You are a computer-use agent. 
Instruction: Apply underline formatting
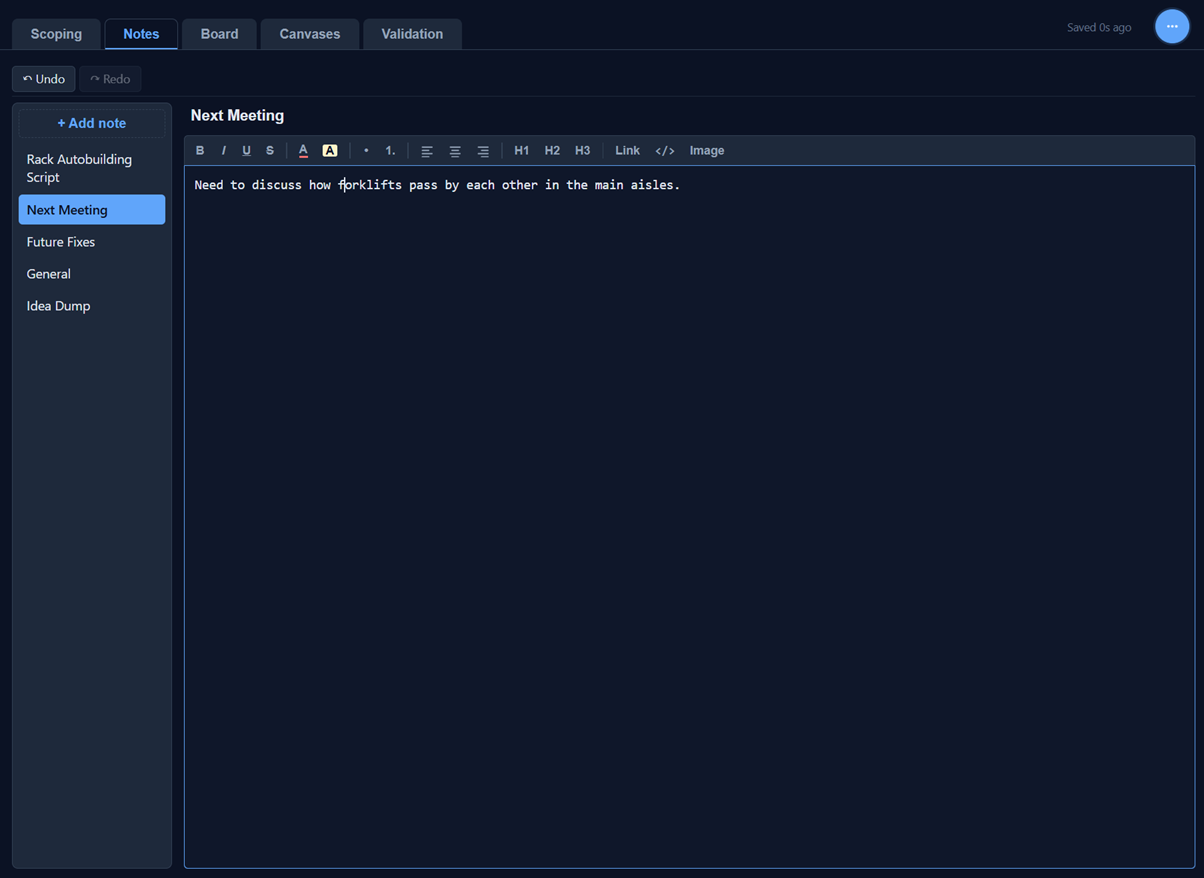246,151
